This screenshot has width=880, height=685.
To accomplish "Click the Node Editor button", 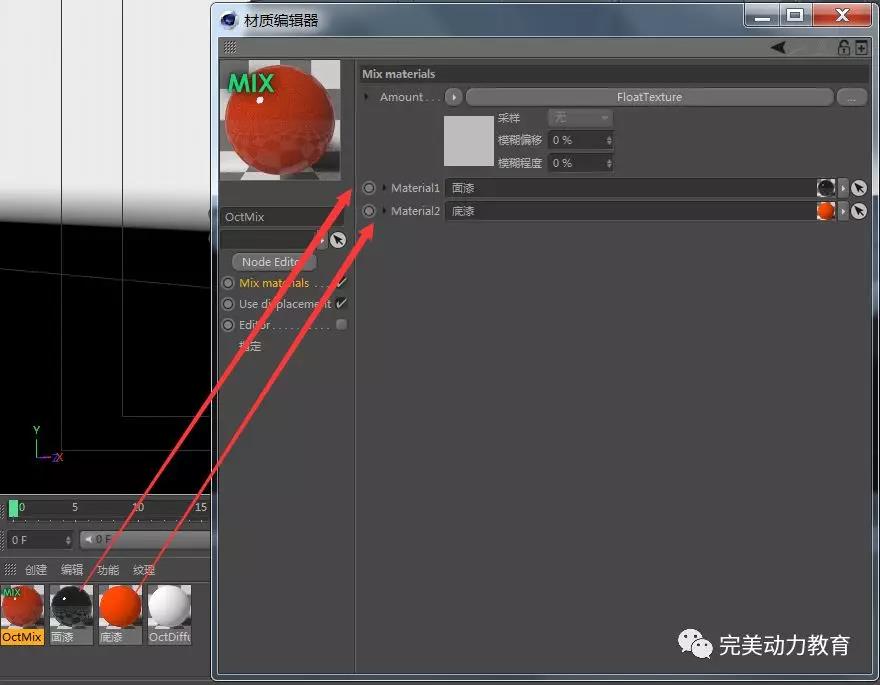I will pos(273,262).
